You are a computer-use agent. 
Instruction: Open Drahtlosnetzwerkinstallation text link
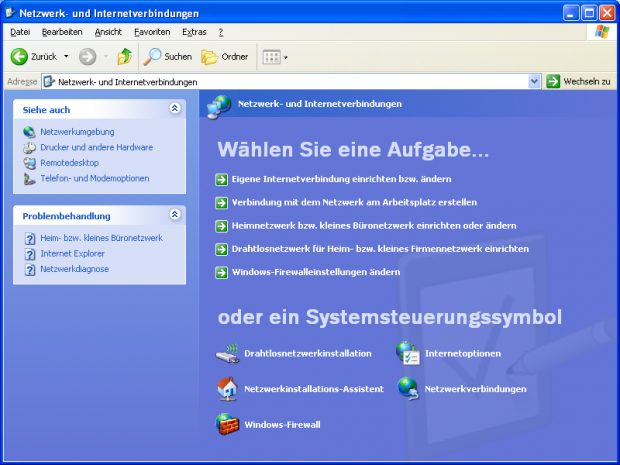[x=308, y=353]
